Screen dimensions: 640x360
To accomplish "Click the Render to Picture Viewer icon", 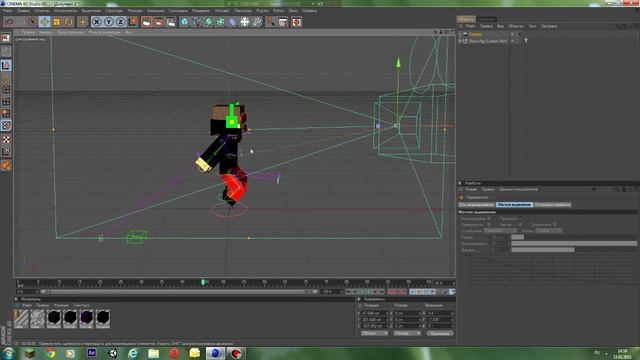I will pos(158,22).
